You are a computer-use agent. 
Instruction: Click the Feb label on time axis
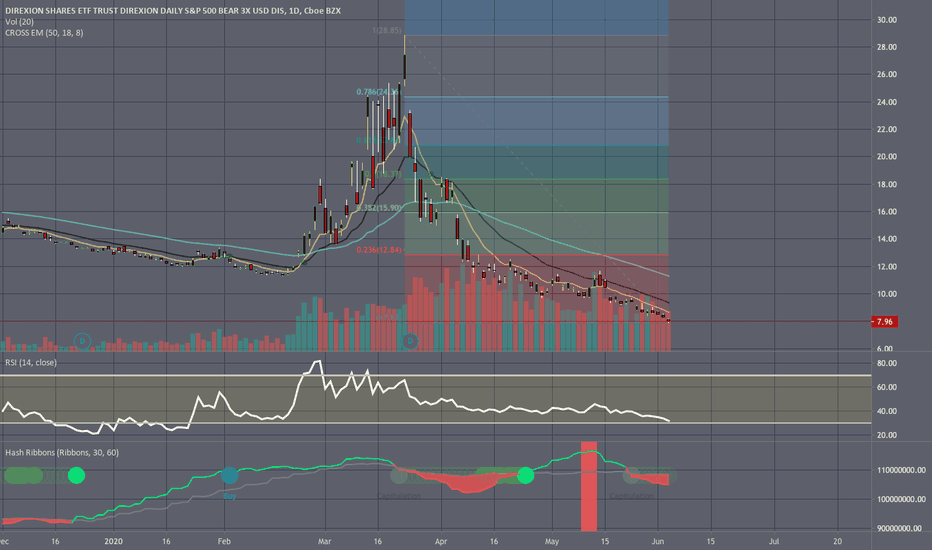point(224,541)
